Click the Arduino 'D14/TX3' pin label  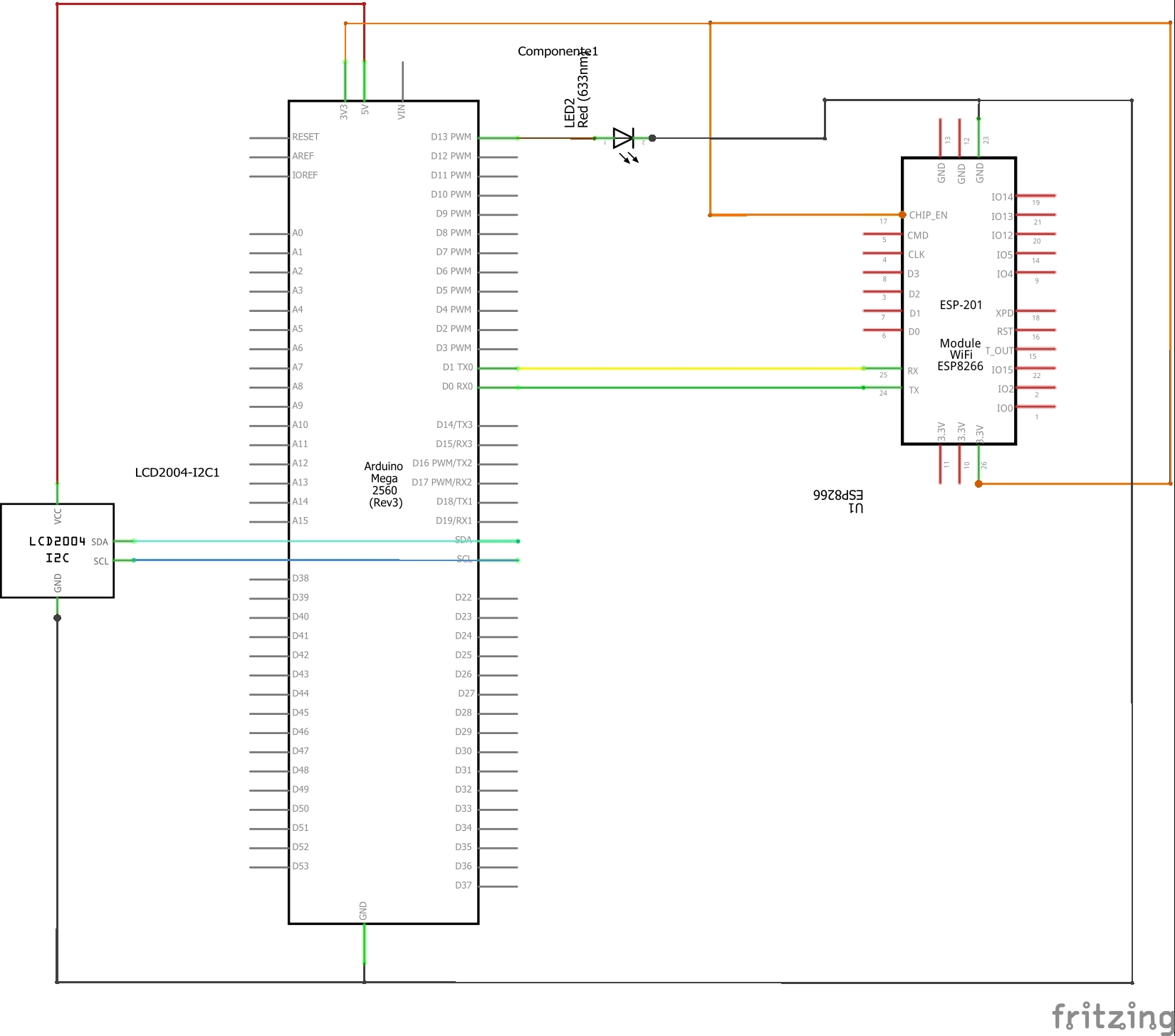454,424
